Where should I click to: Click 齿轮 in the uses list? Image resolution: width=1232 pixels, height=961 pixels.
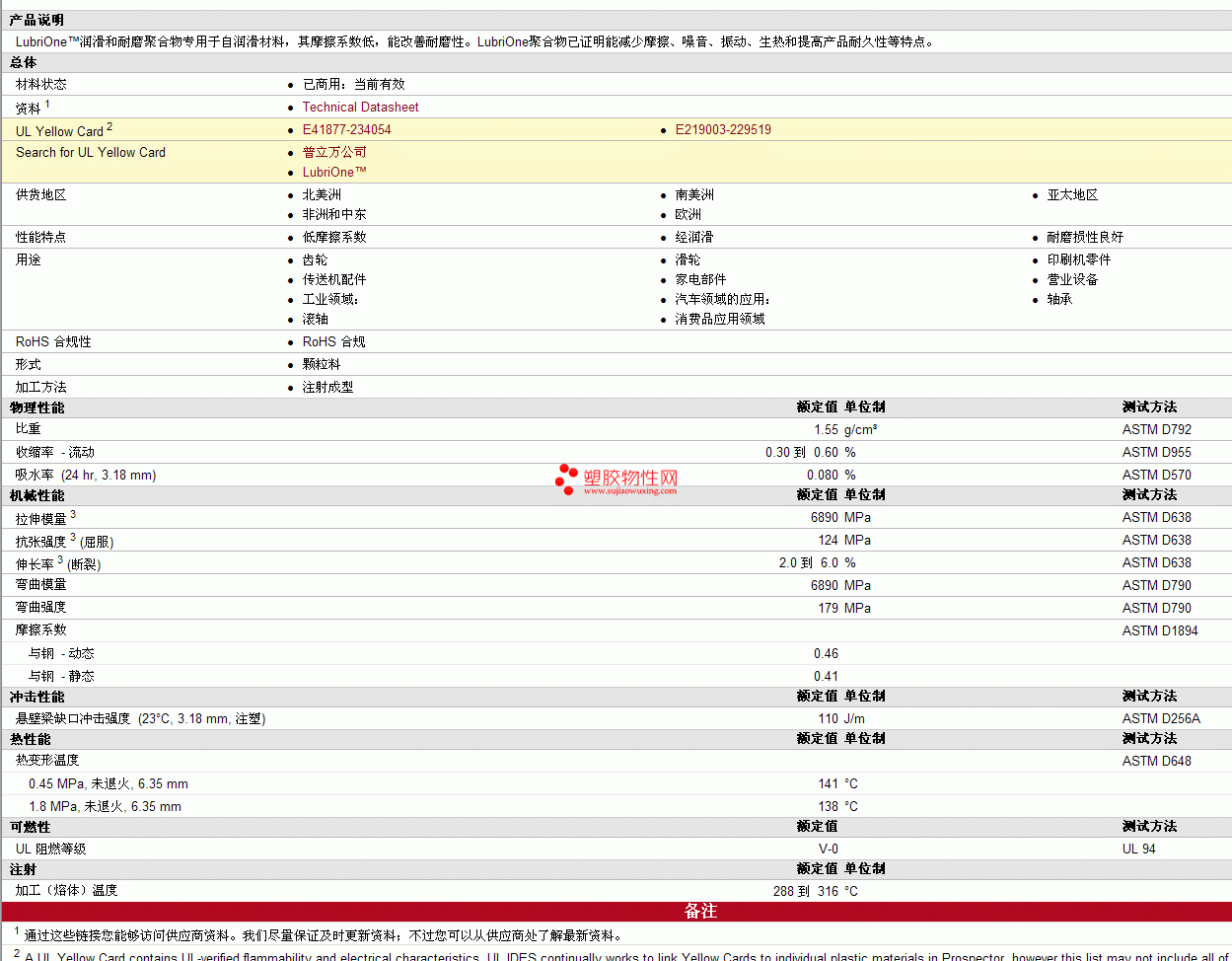(x=316, y=259)
